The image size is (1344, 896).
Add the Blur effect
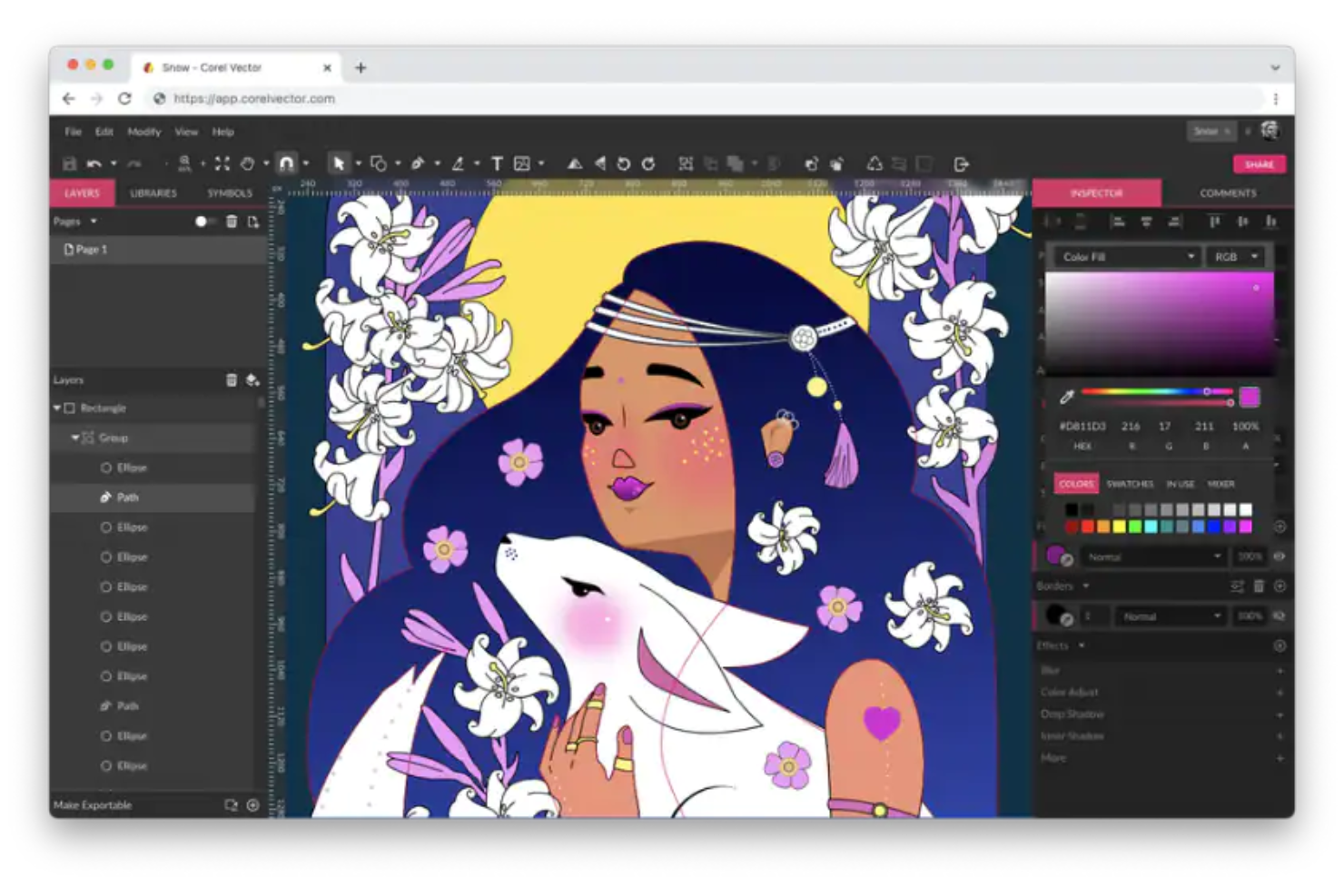1280,670
